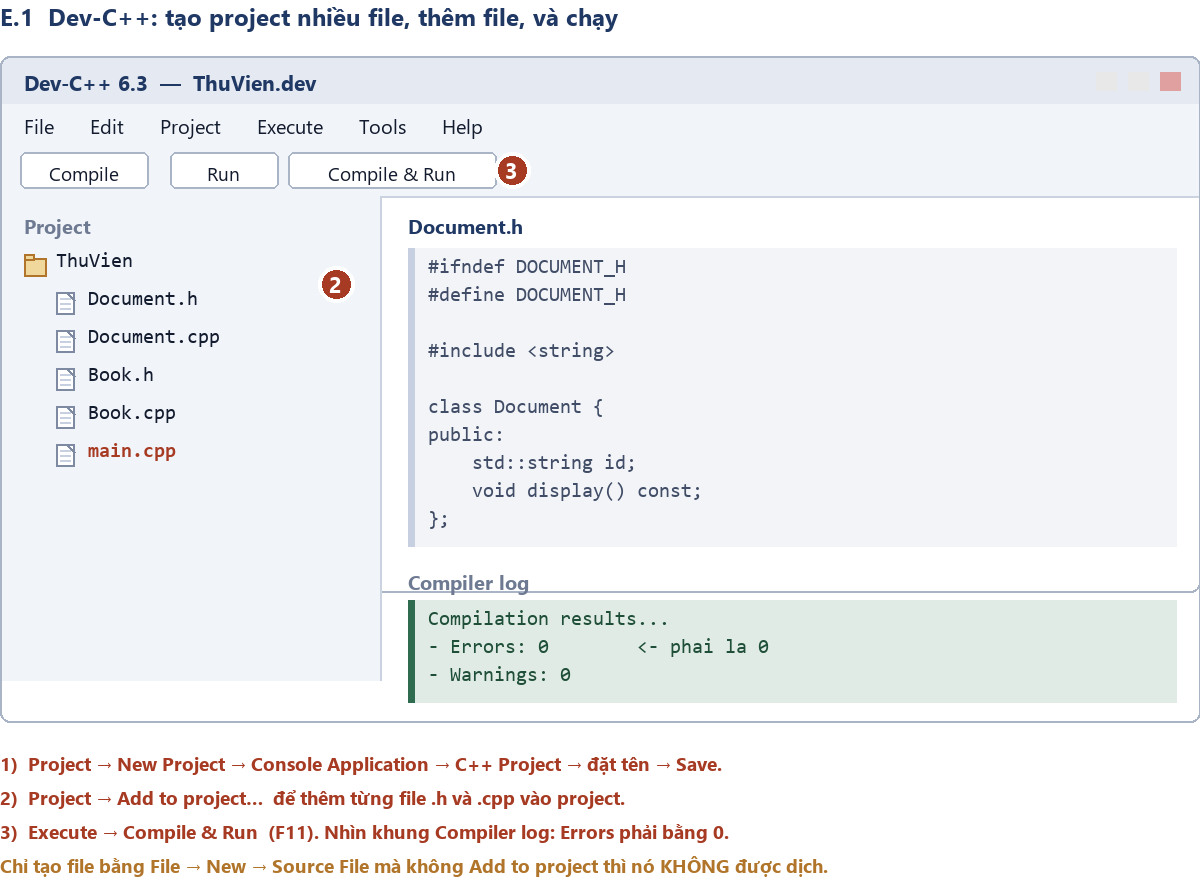Click the Compiler log heading
1200x894 pixels.
468,583
